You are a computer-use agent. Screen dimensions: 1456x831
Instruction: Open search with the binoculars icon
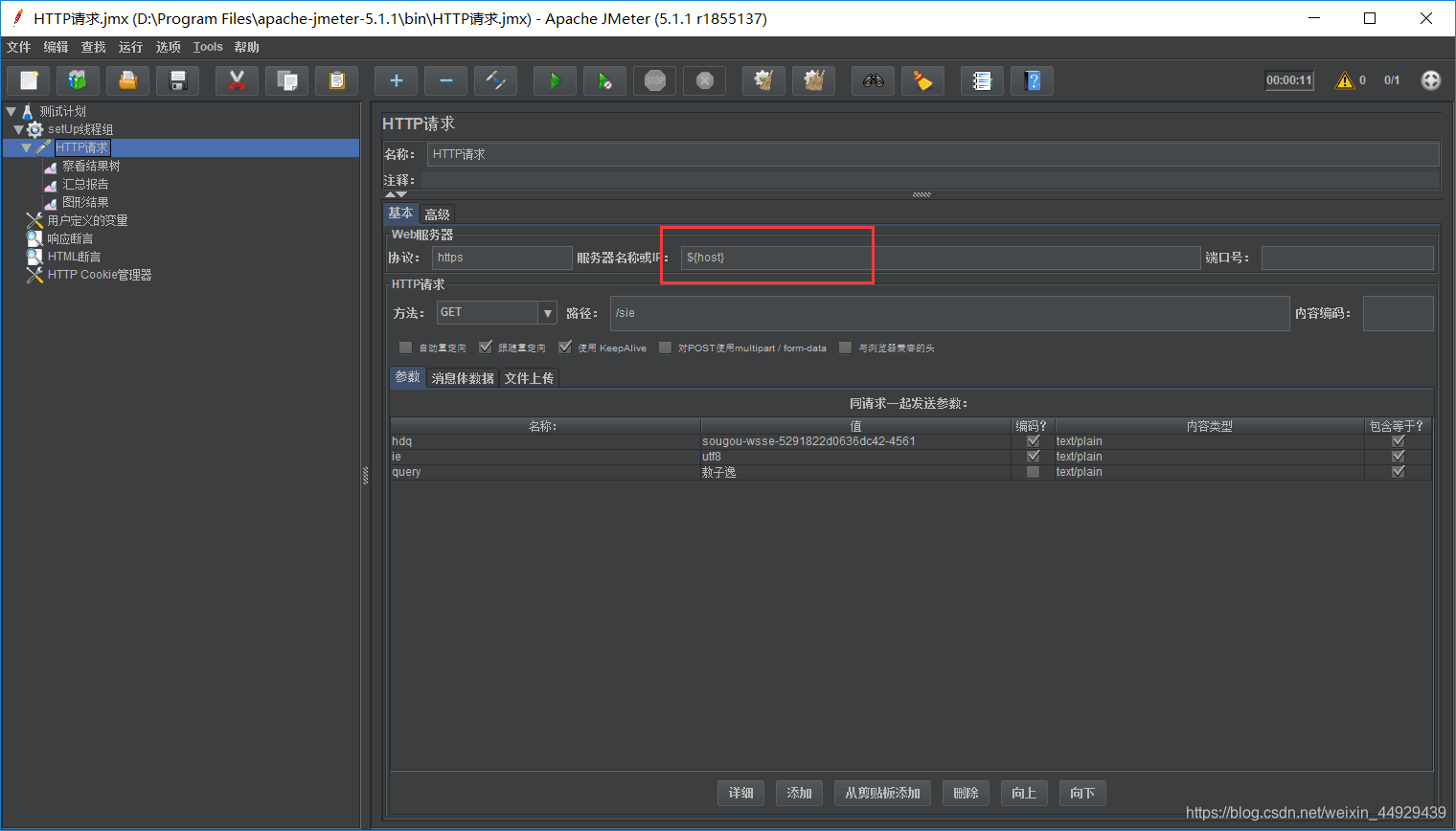873,80
